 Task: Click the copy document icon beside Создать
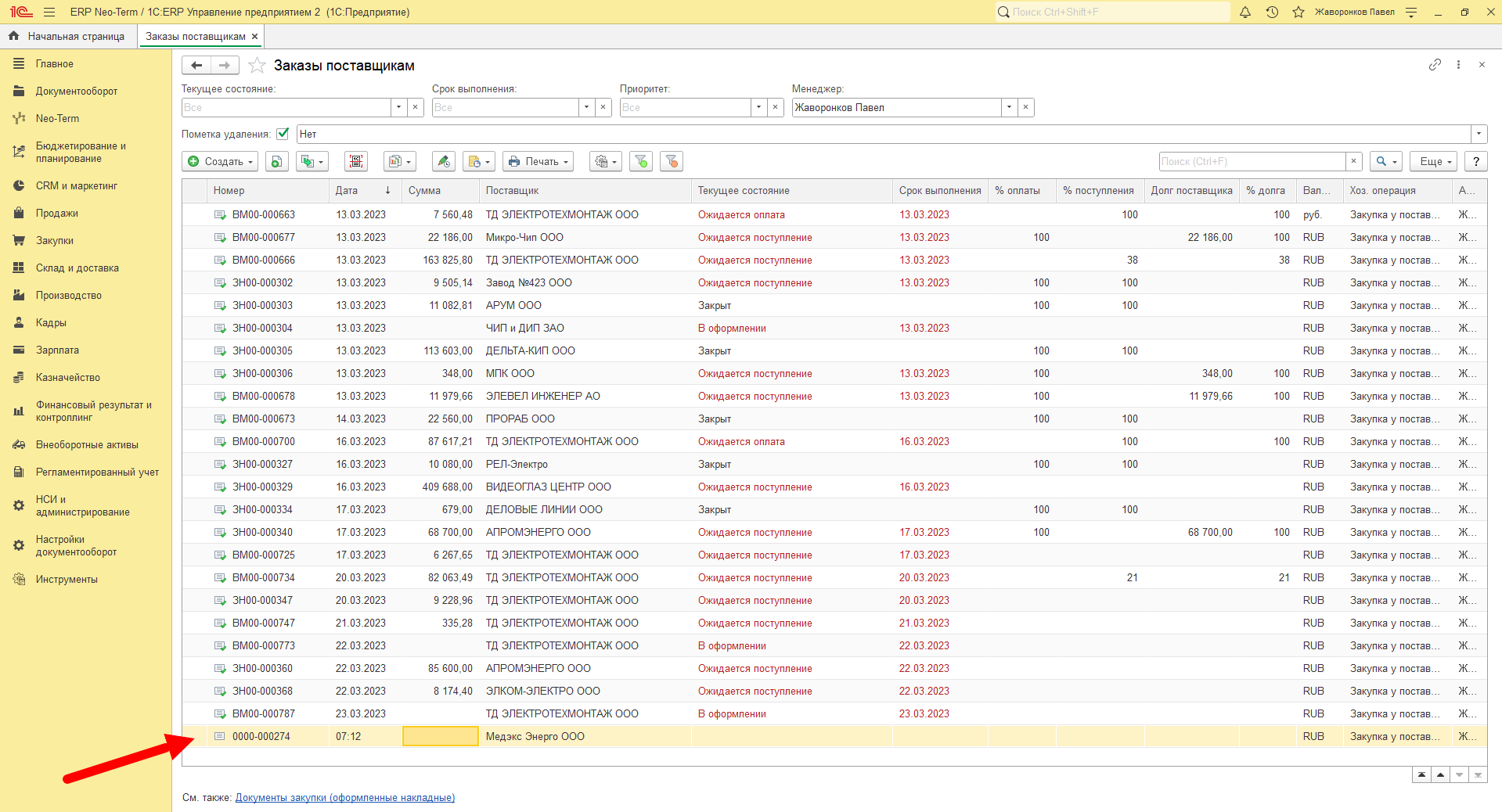click(x=277, y=162)
